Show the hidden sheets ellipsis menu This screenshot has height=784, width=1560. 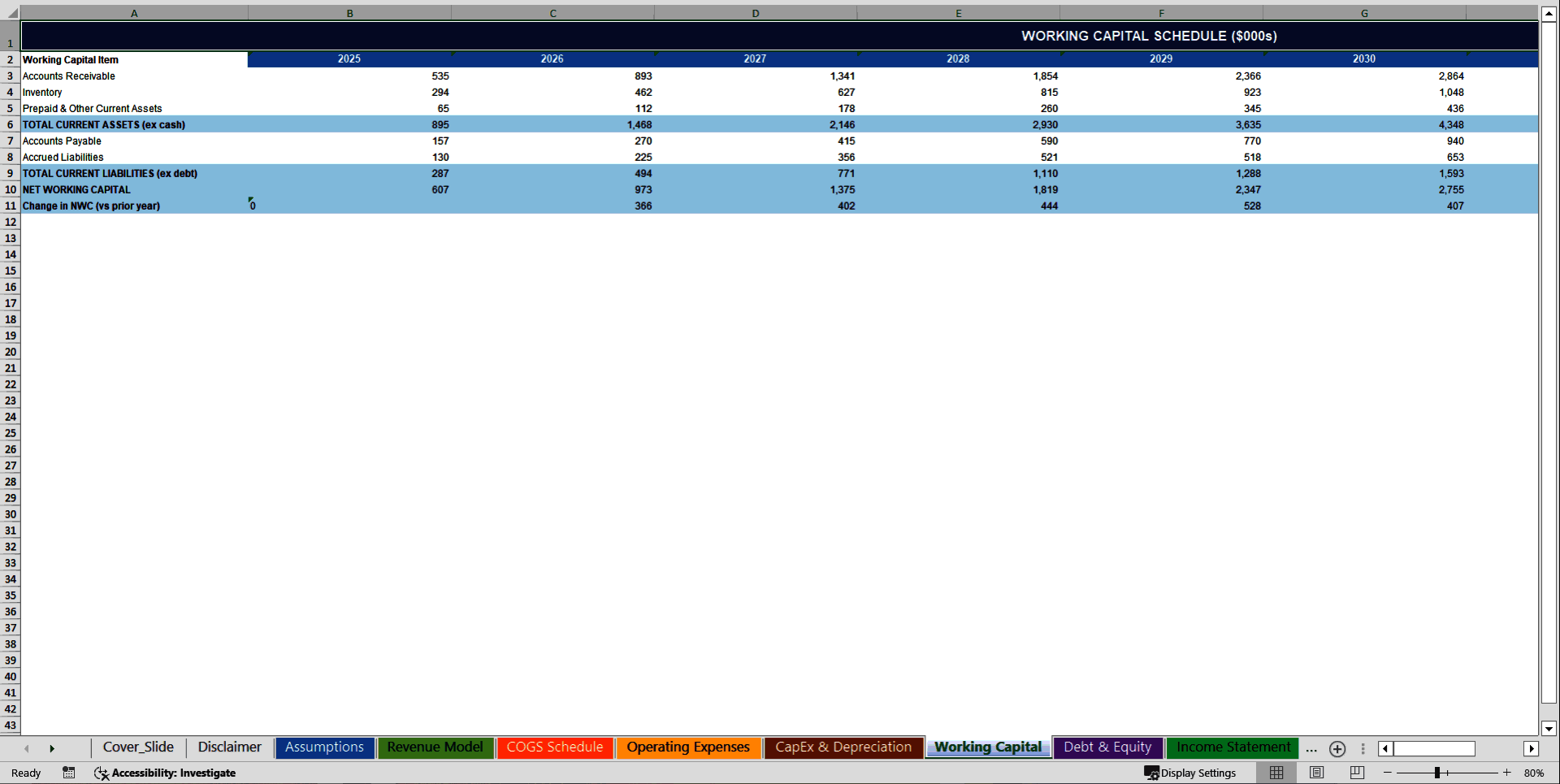[1311, 750]
